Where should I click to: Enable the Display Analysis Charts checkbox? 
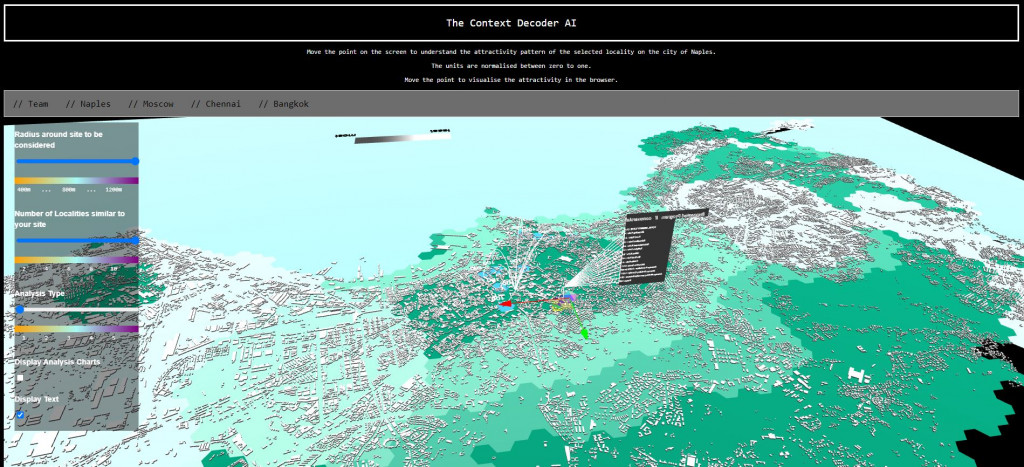(20, 378)
